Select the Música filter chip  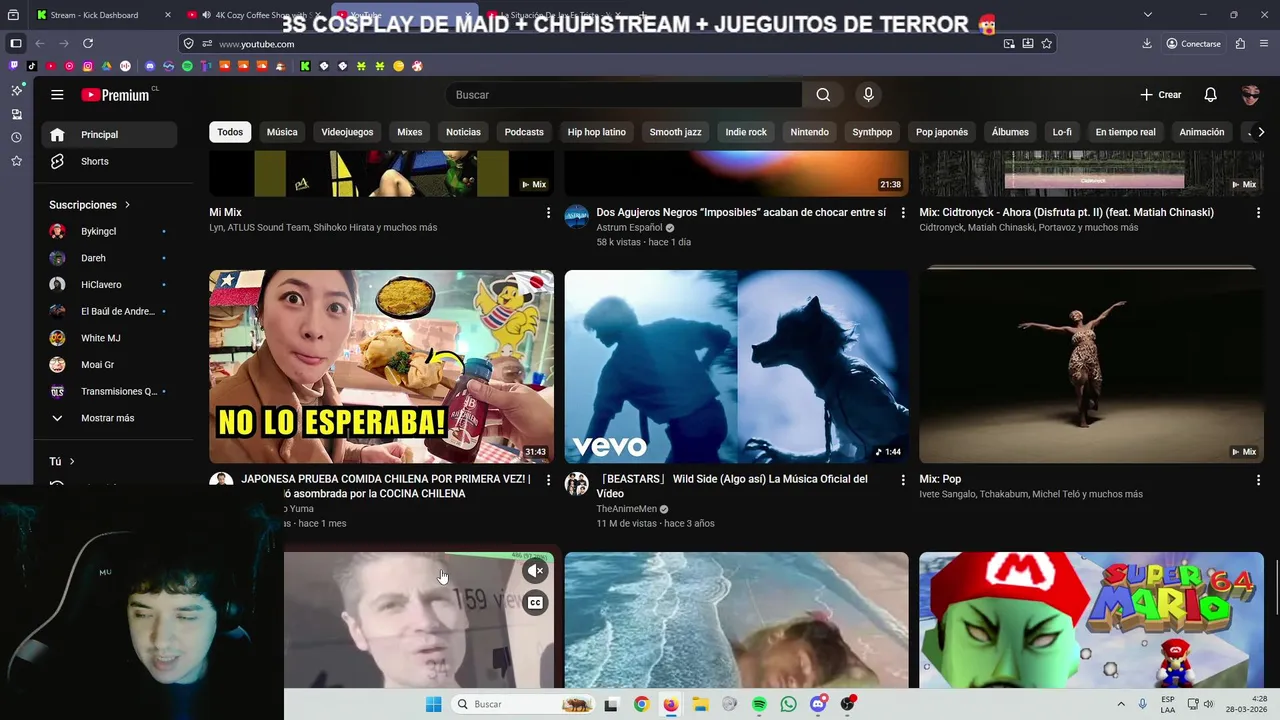coord(282,132)
